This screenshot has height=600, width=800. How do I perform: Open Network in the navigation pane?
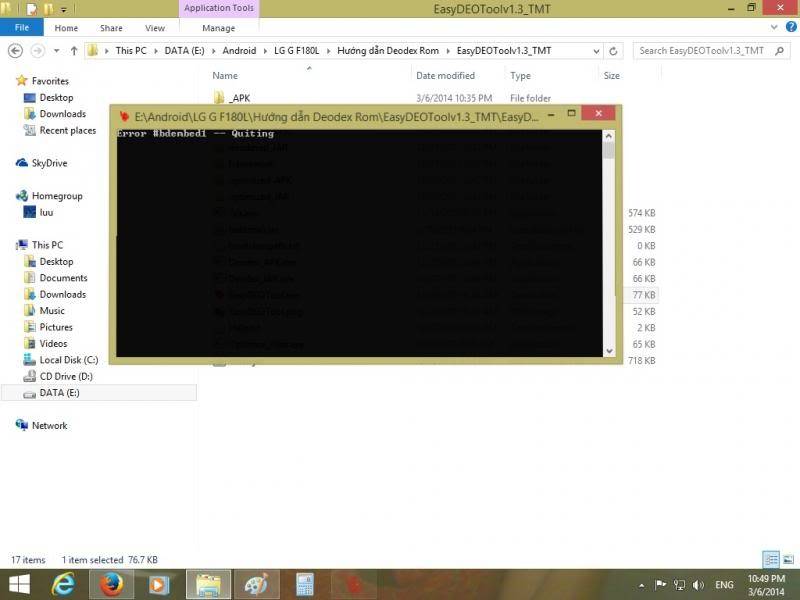click(x=49, y=426)
